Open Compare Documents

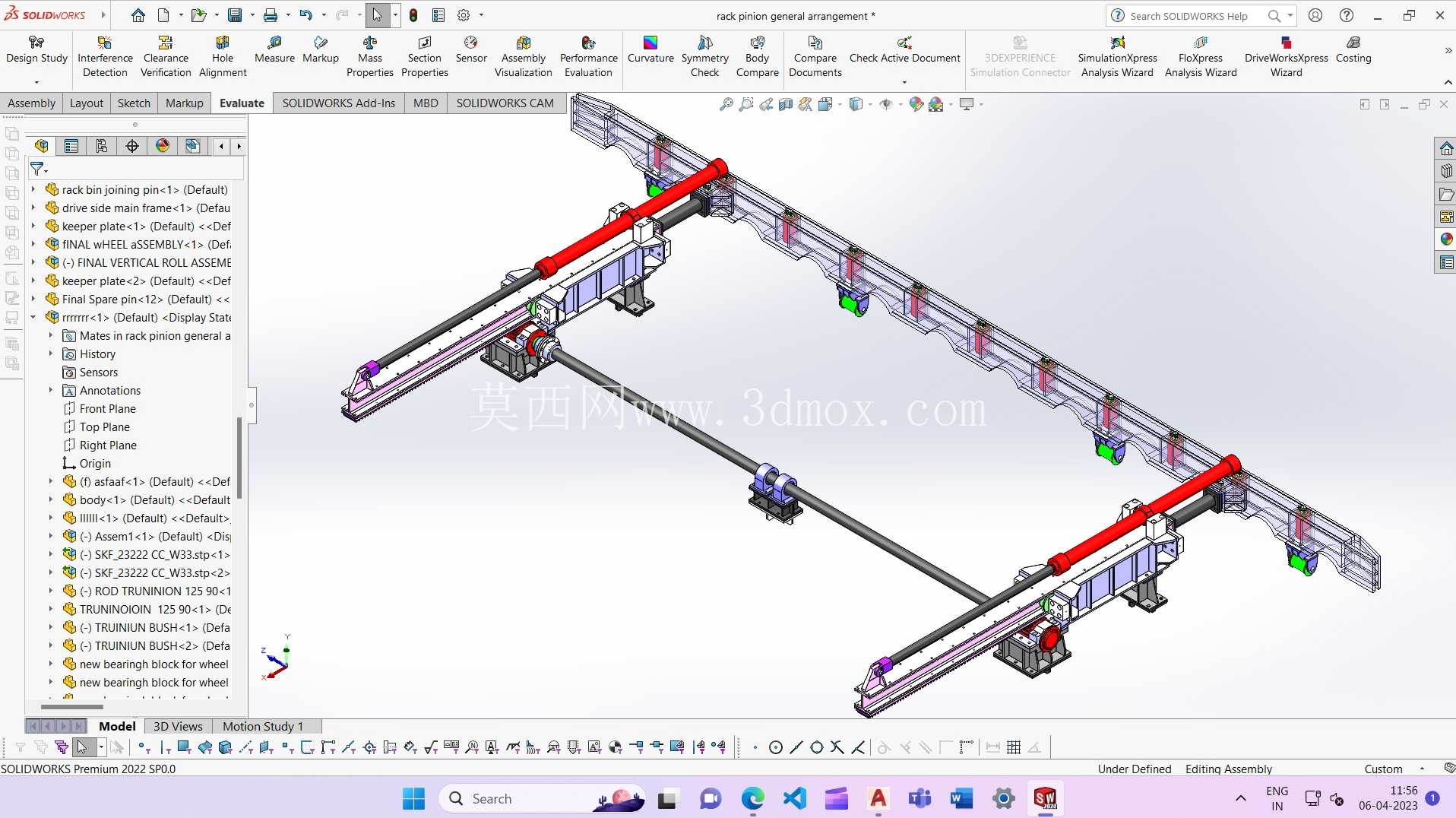(x=815, y=57)
